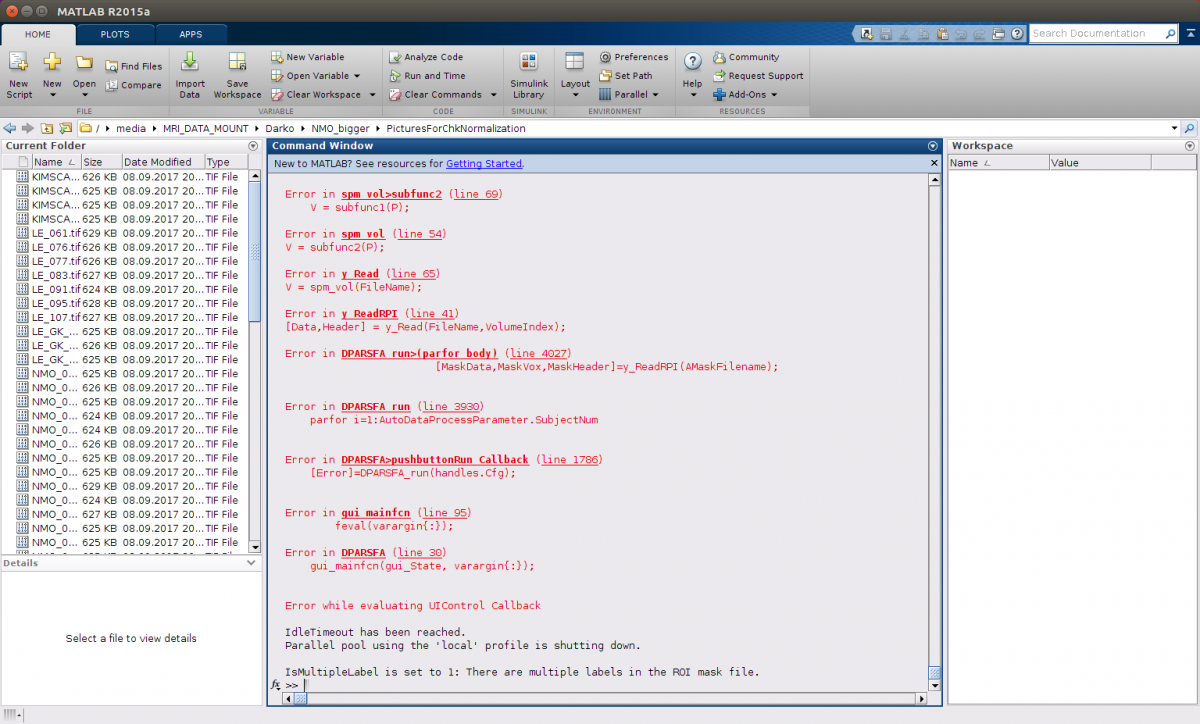Minimize the toolstrip with the collapse arrow
This screenshot has width=1200, height=724.
tap(1189, 33)
